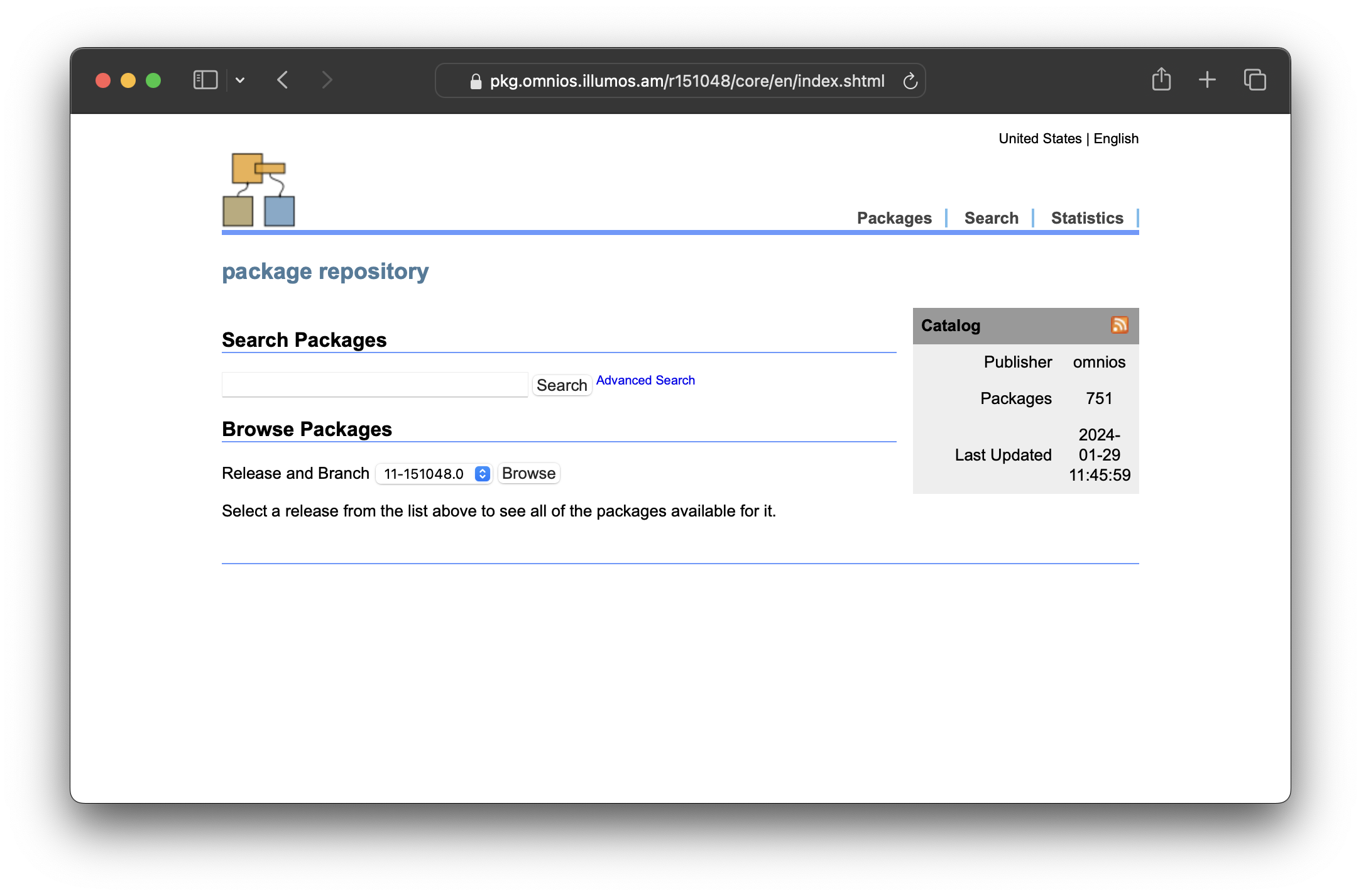Viewport: 1361px width, 896px height.
Task: Click the English language link
Action: click(x=1115, y=138)
